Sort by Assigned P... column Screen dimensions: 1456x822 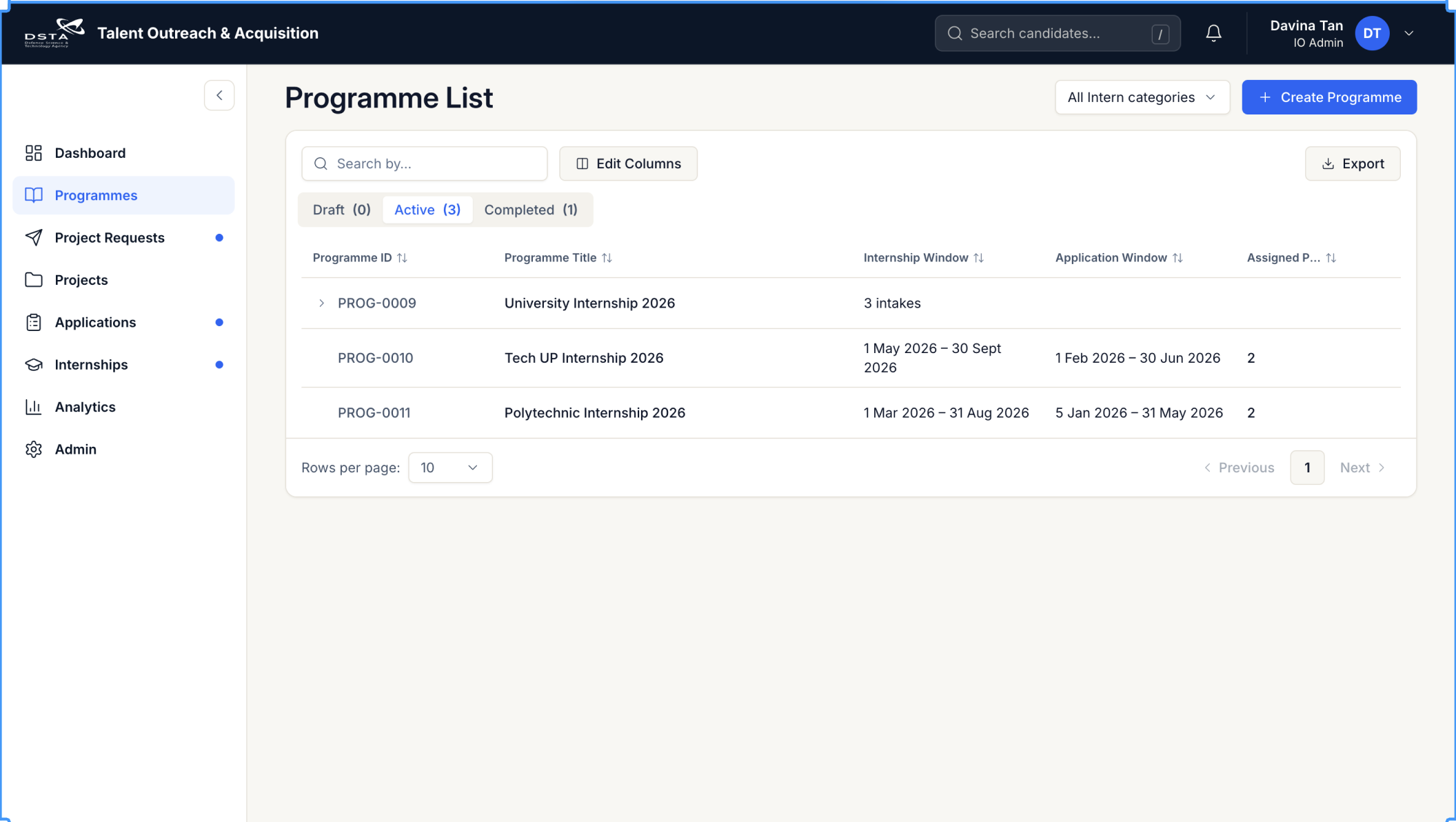[1331, 258]
